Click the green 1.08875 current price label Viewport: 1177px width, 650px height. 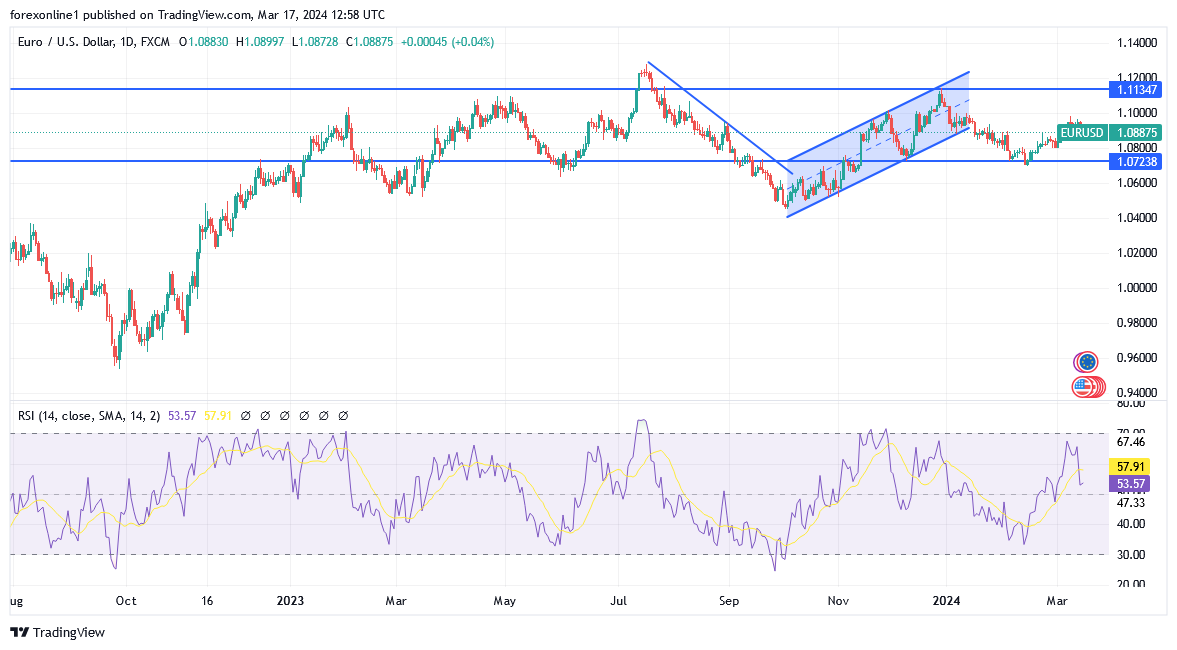tap(1136, 133)
